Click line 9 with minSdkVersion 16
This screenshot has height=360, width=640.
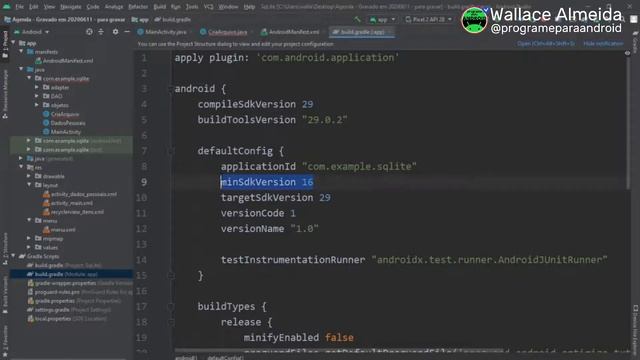(x=267, y=182)
